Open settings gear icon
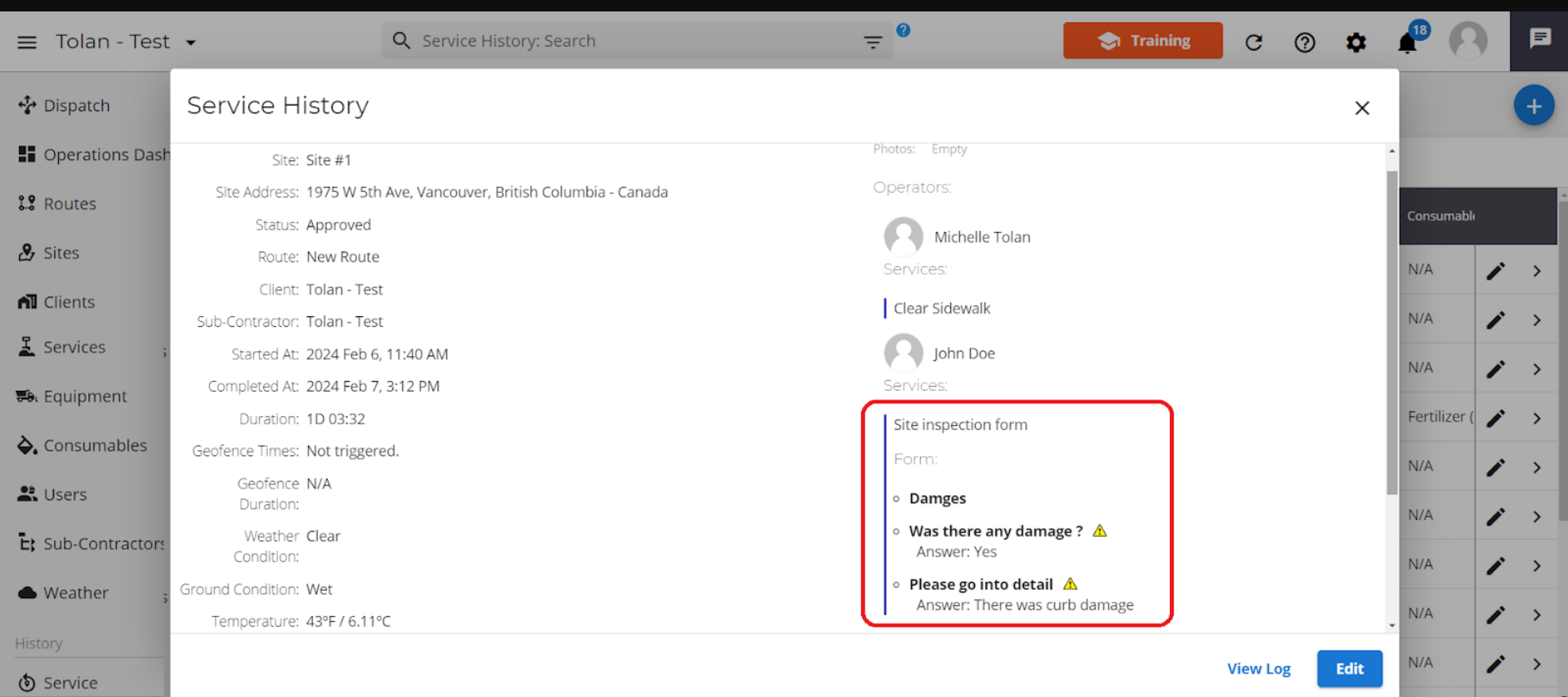 [x=1356, y=42]
